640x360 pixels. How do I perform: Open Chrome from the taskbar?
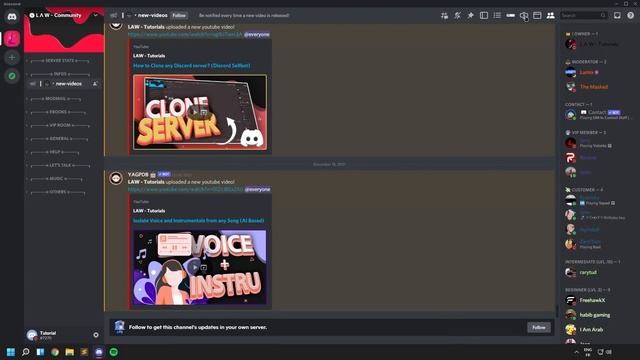pyautogui.click(x=55, y=352)
